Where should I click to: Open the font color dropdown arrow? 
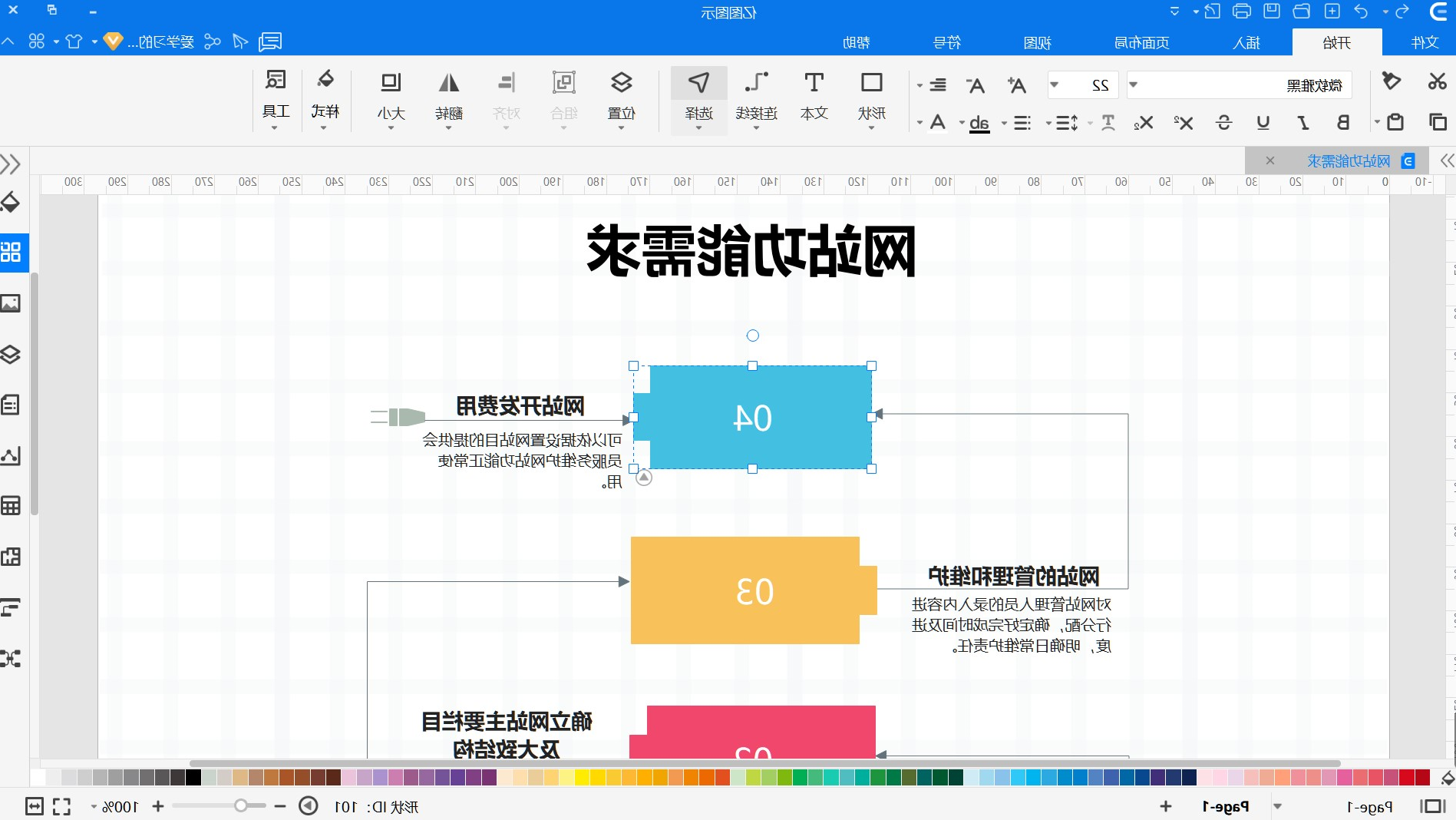pyautogui.click(x=919, y=123)
